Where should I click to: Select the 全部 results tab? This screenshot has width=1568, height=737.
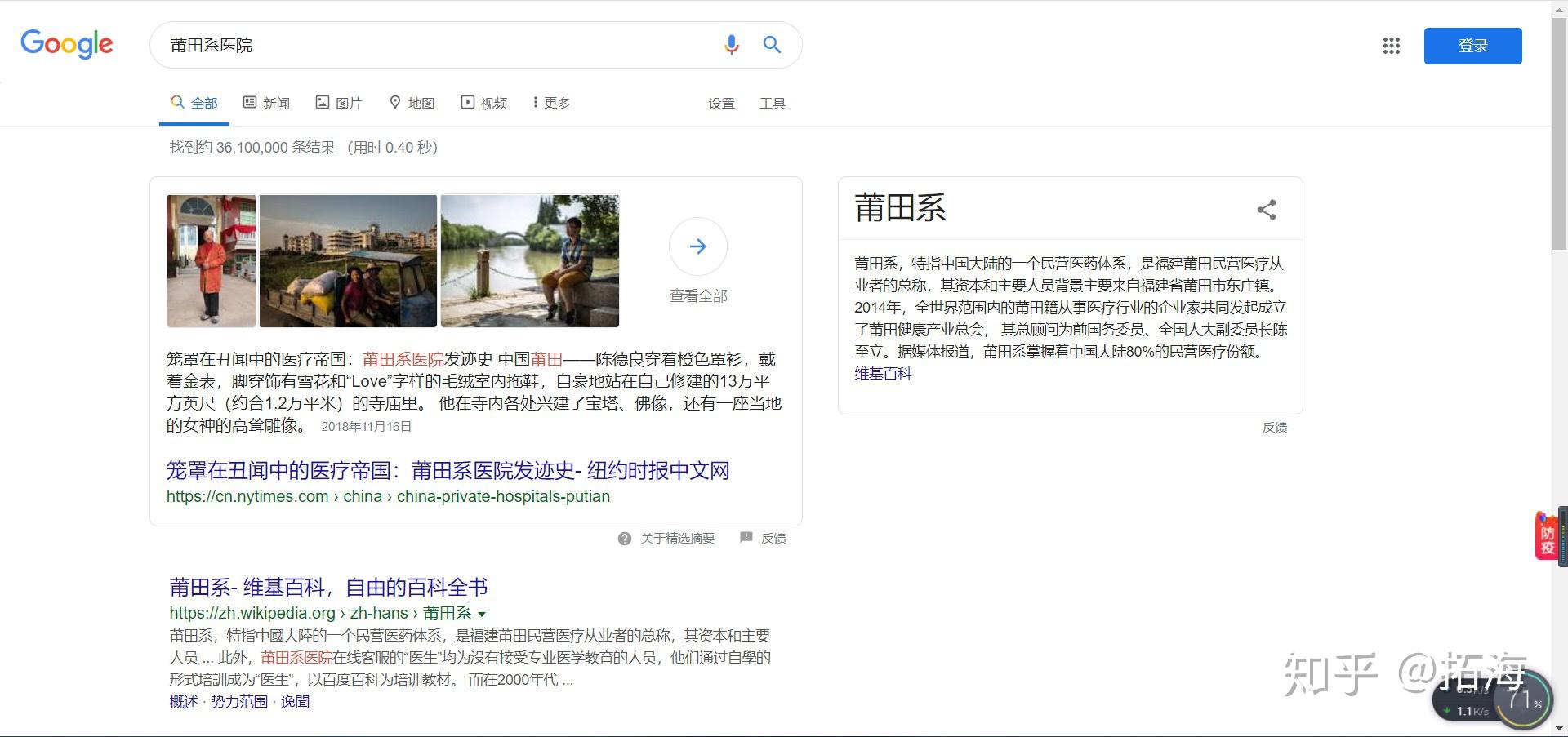point(194,103)
